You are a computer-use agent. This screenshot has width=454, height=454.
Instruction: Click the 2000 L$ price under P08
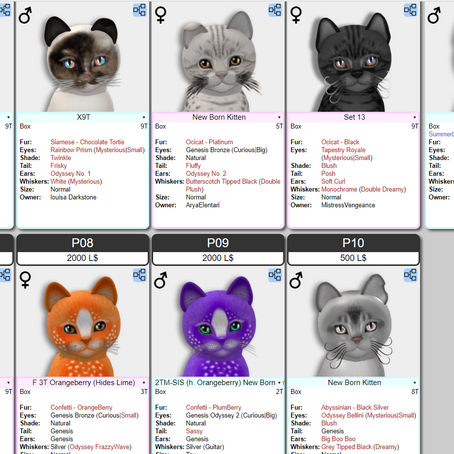pos(83,258)
